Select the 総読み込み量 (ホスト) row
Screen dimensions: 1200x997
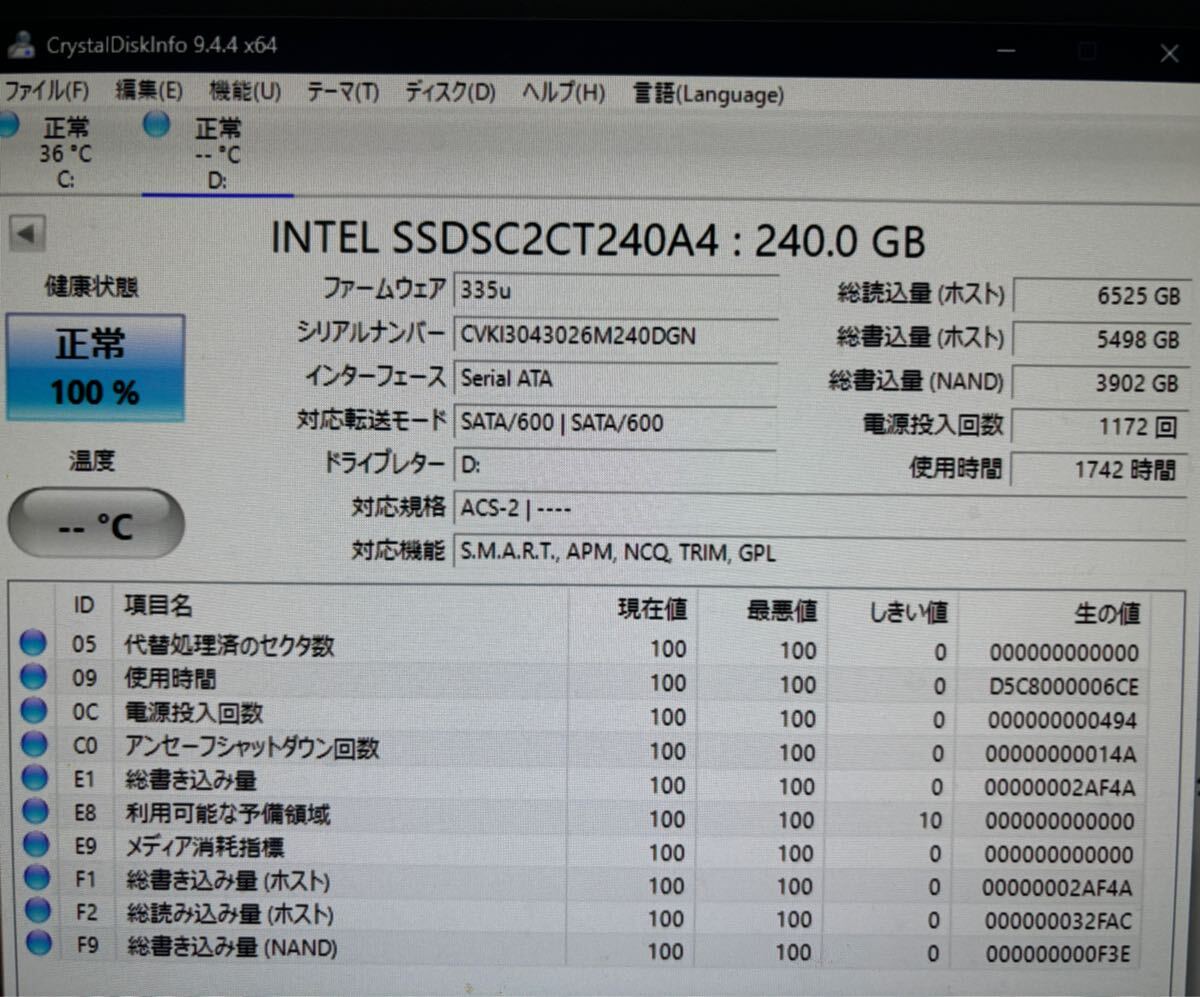tap(230, 914)
